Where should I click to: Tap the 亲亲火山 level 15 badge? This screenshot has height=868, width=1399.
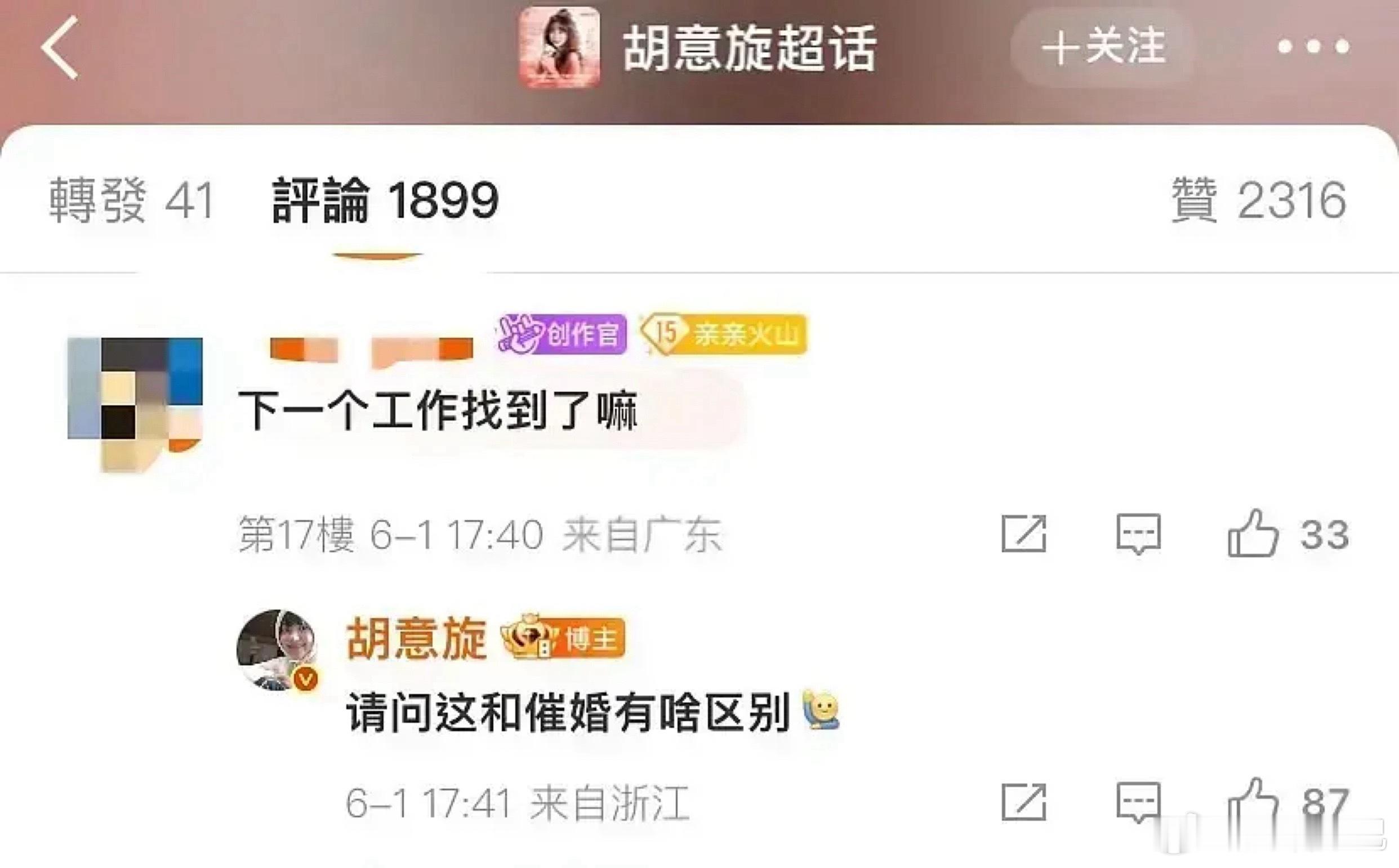pyautogui.click(x=724, y=334)
